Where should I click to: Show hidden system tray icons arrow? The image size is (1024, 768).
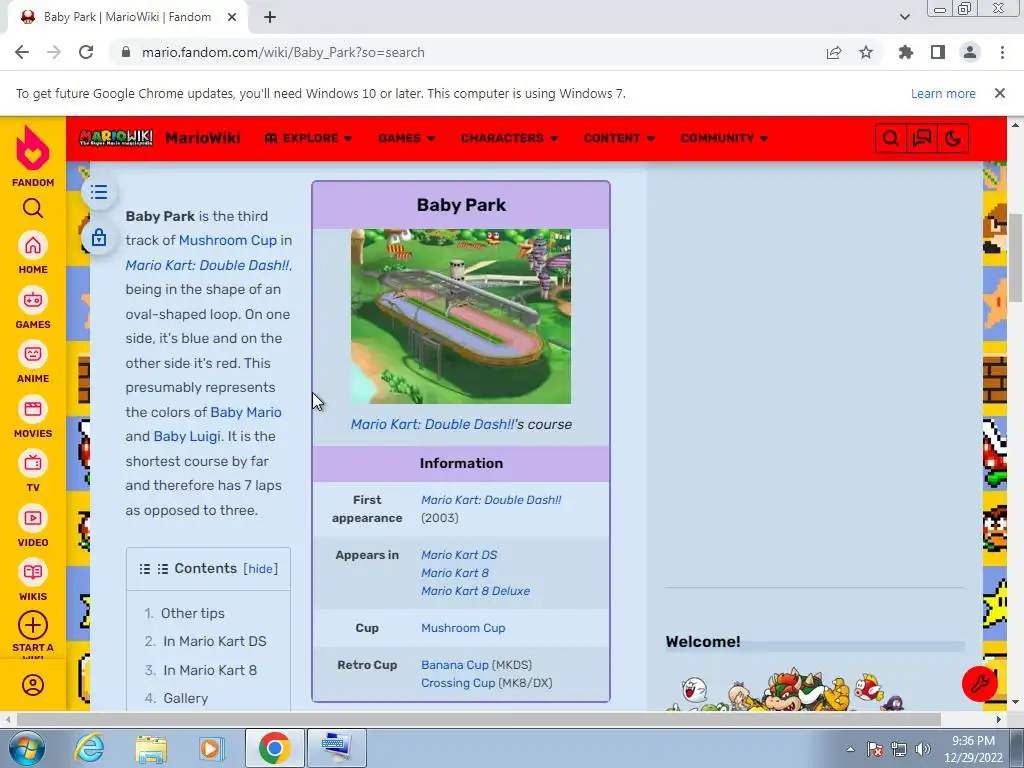(850, 749)
